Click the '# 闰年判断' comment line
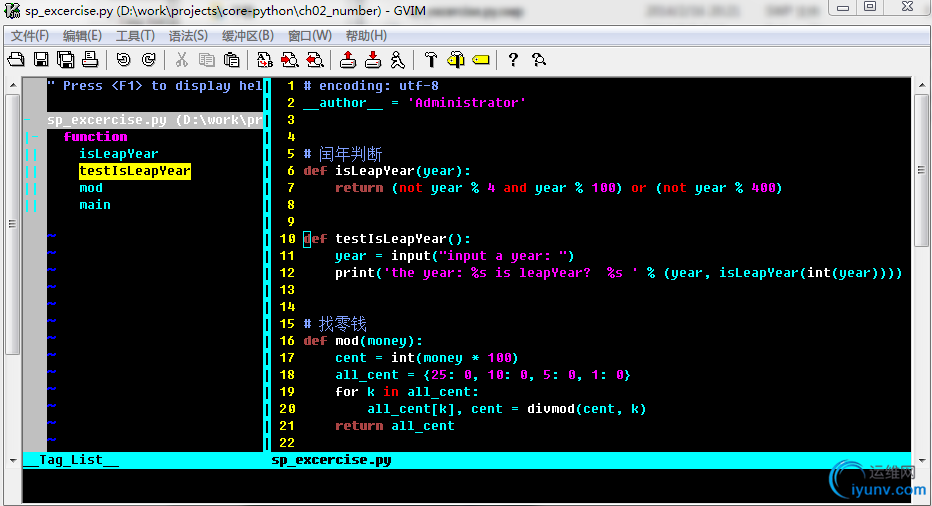Image resolution: width=932 pixels, height=506 pixels. point(342,154)
